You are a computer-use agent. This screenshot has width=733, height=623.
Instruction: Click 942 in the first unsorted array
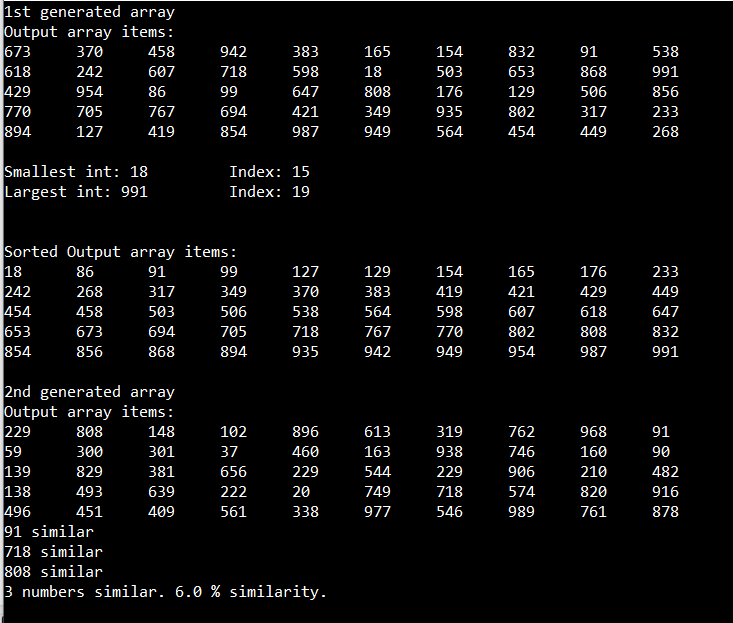(x=233, y=52)
